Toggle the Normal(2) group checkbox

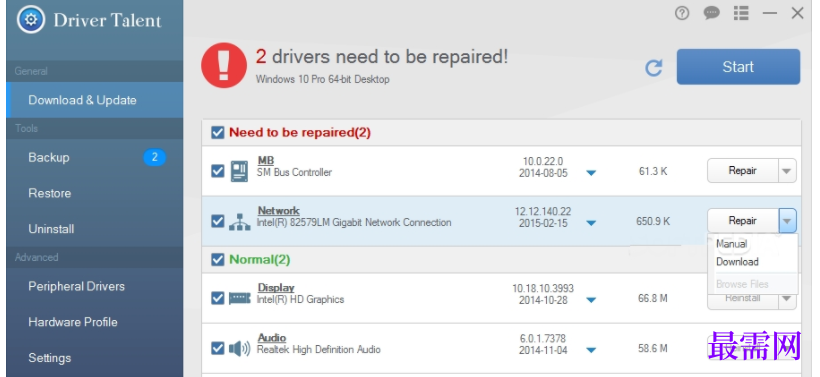pos(218,259)
